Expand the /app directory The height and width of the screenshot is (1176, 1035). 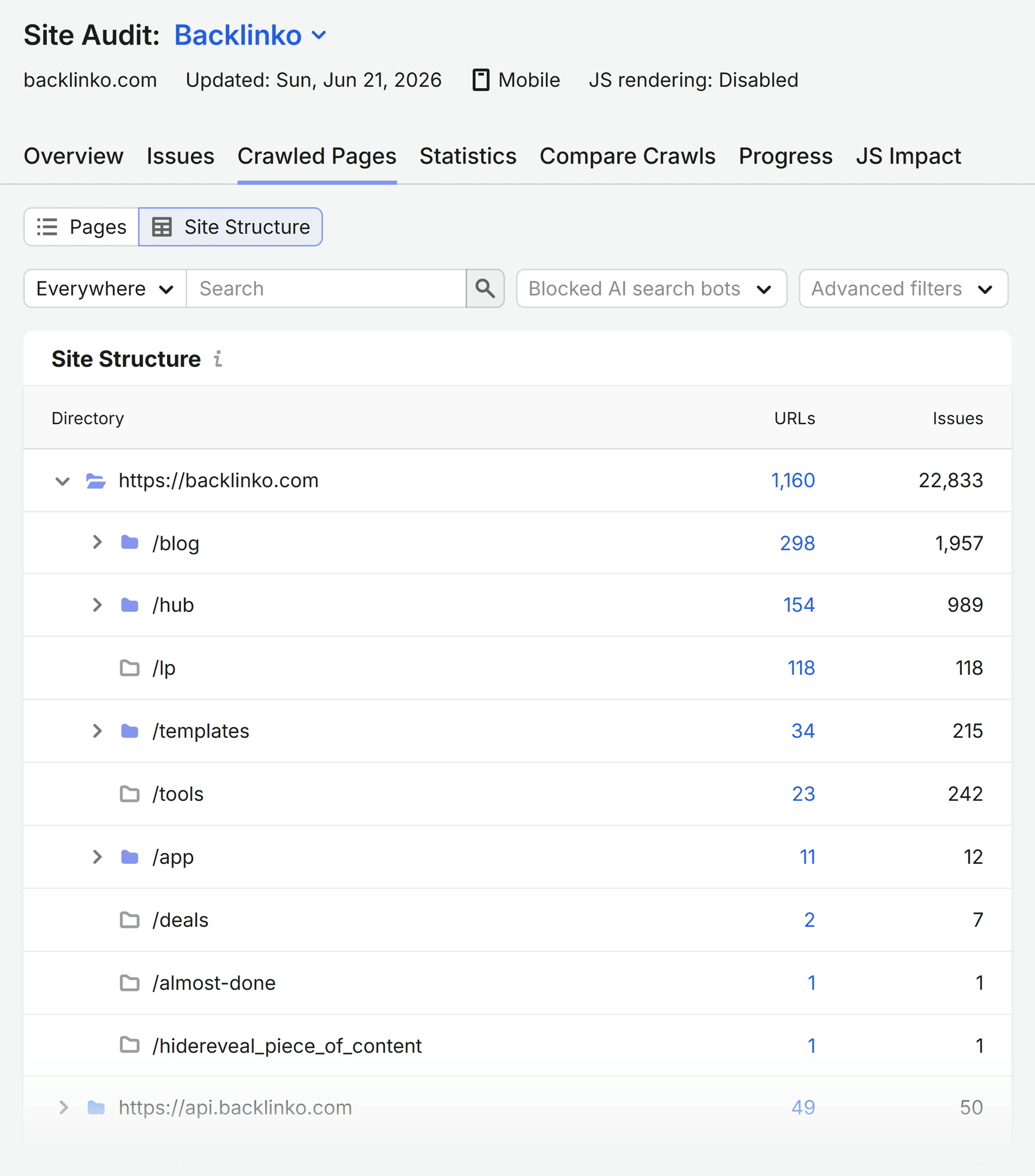pos(97,857)
